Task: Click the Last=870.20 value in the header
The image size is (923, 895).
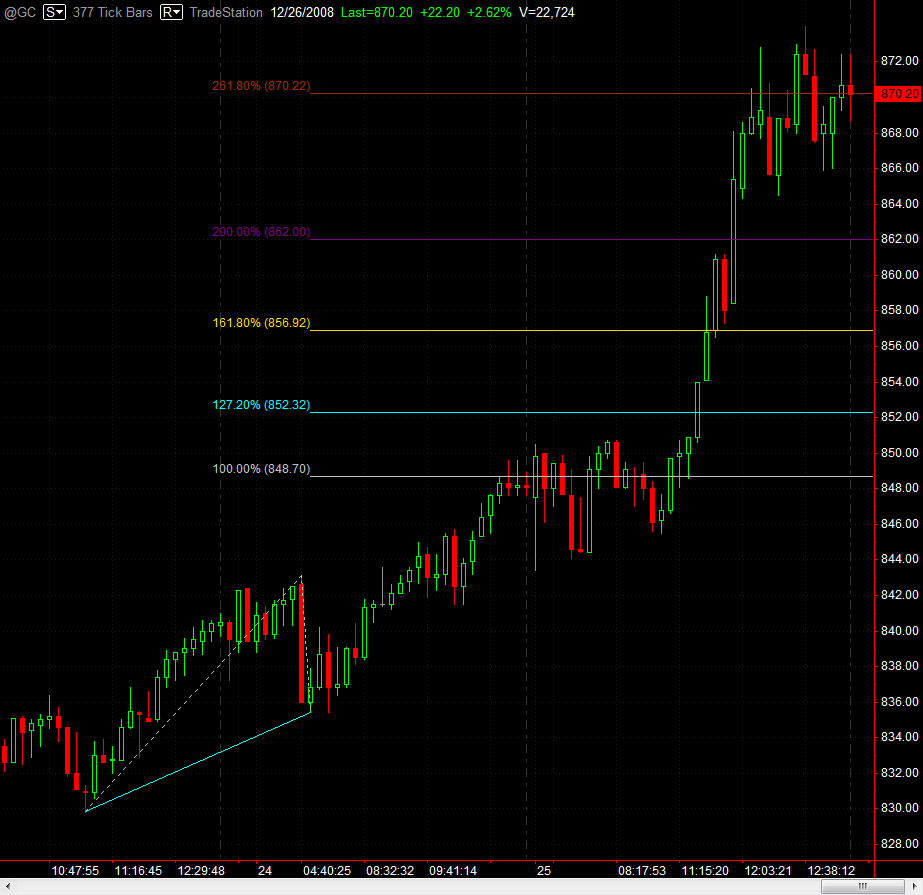Action: [377, 12]
